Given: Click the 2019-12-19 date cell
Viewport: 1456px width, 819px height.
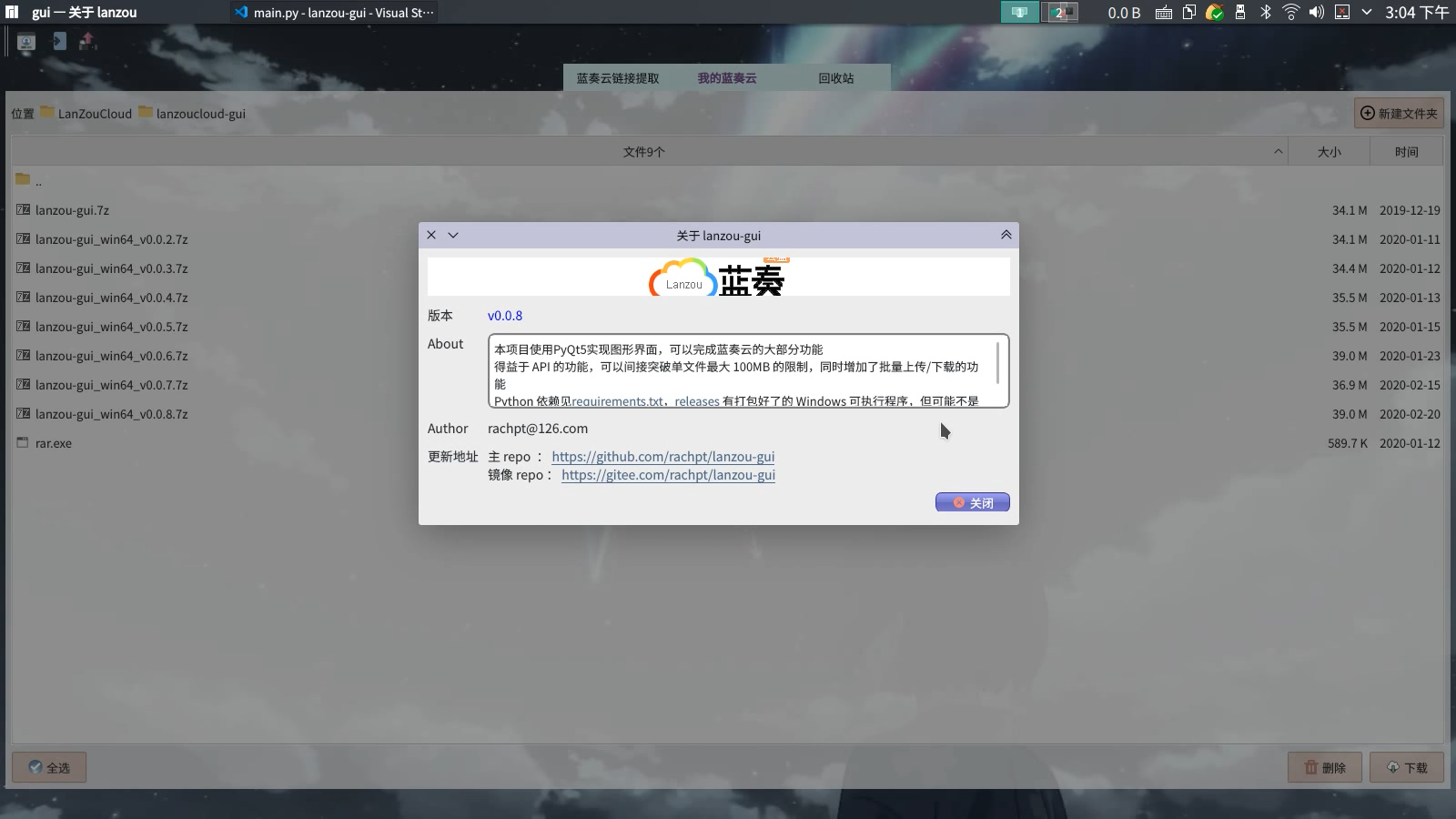Looking at the screenshot, I should pyautogui.click(x=1410, y=210).
